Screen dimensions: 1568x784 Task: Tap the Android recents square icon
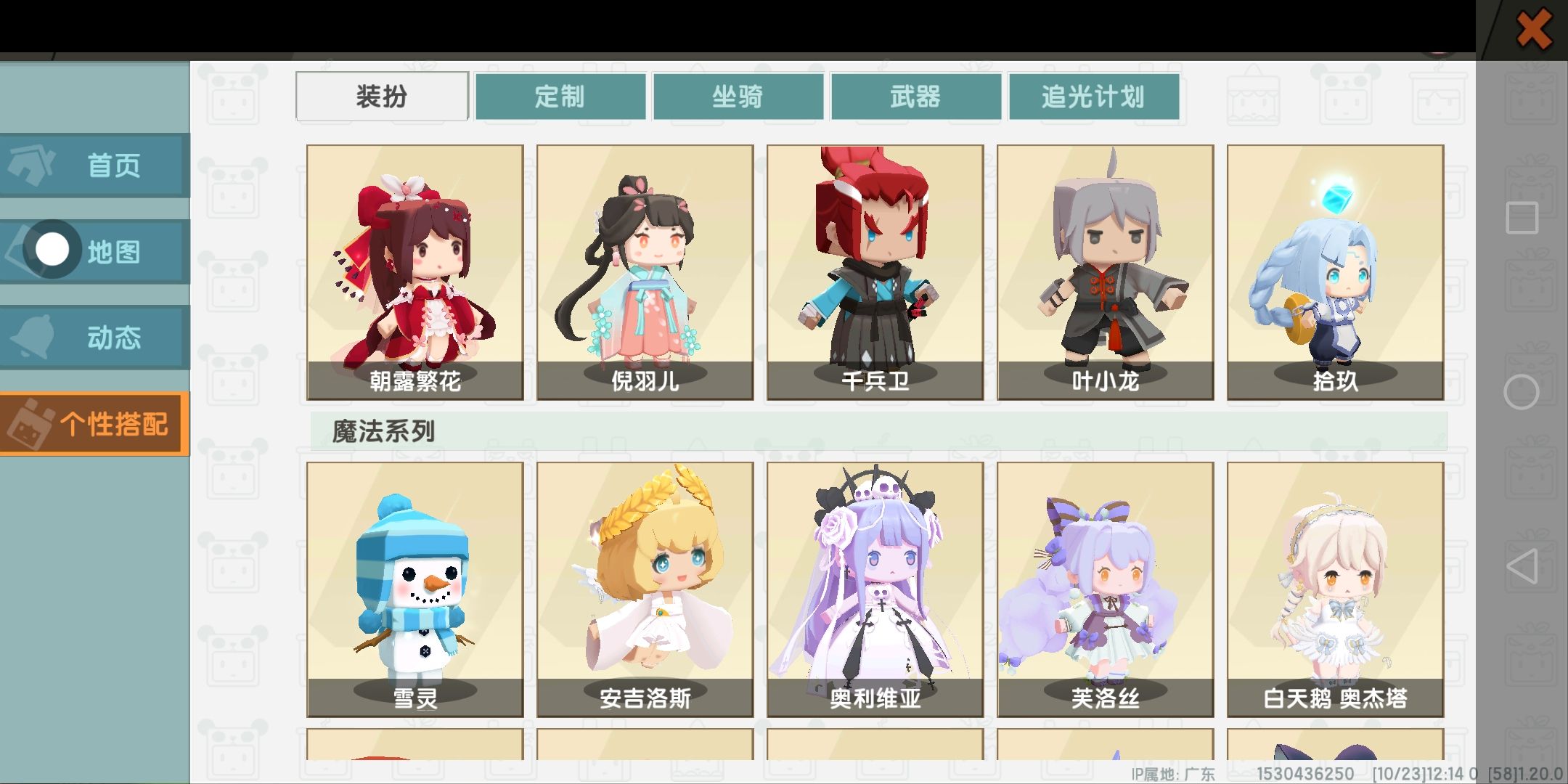click(1522, 218)
